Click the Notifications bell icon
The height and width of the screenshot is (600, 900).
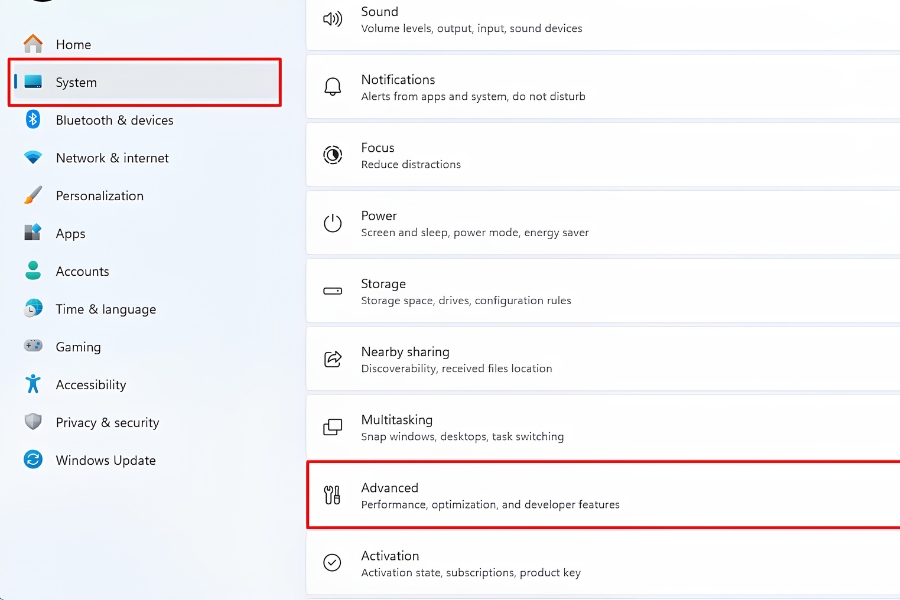pyautogui.click(x=332, y=87)
